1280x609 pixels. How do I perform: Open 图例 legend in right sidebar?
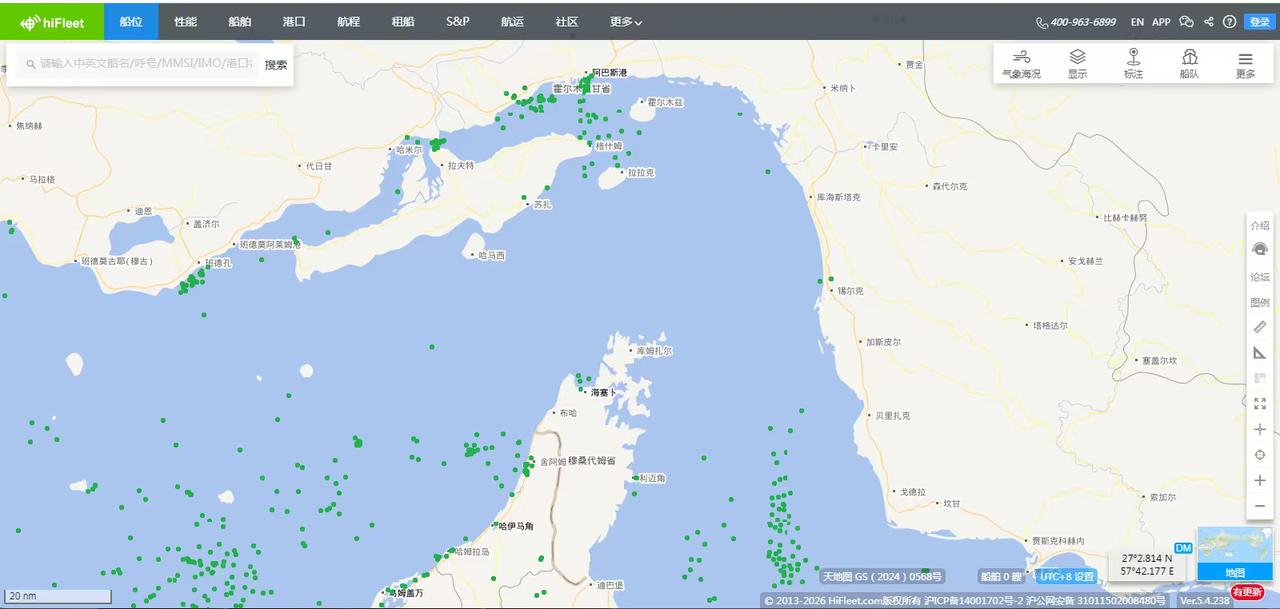click(x=1260, y=302)
